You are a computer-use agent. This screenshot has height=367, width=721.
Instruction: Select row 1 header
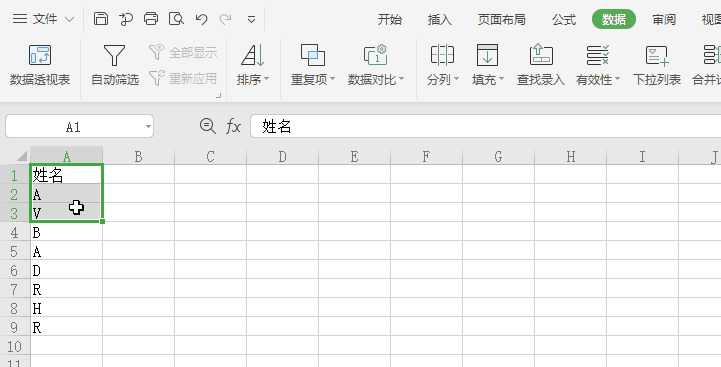[15, 175]
